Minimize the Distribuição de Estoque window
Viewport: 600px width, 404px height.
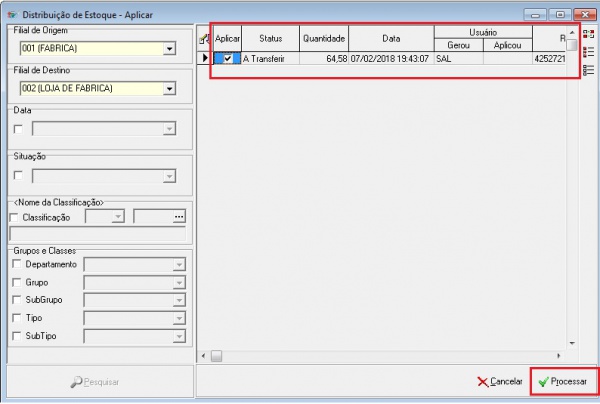(x=537, y=13)
